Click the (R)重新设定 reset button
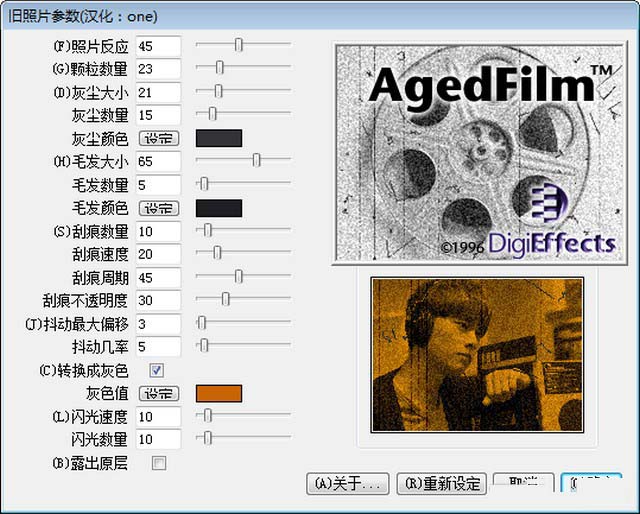This screenshot has height=514, width=640. [442, 484]
